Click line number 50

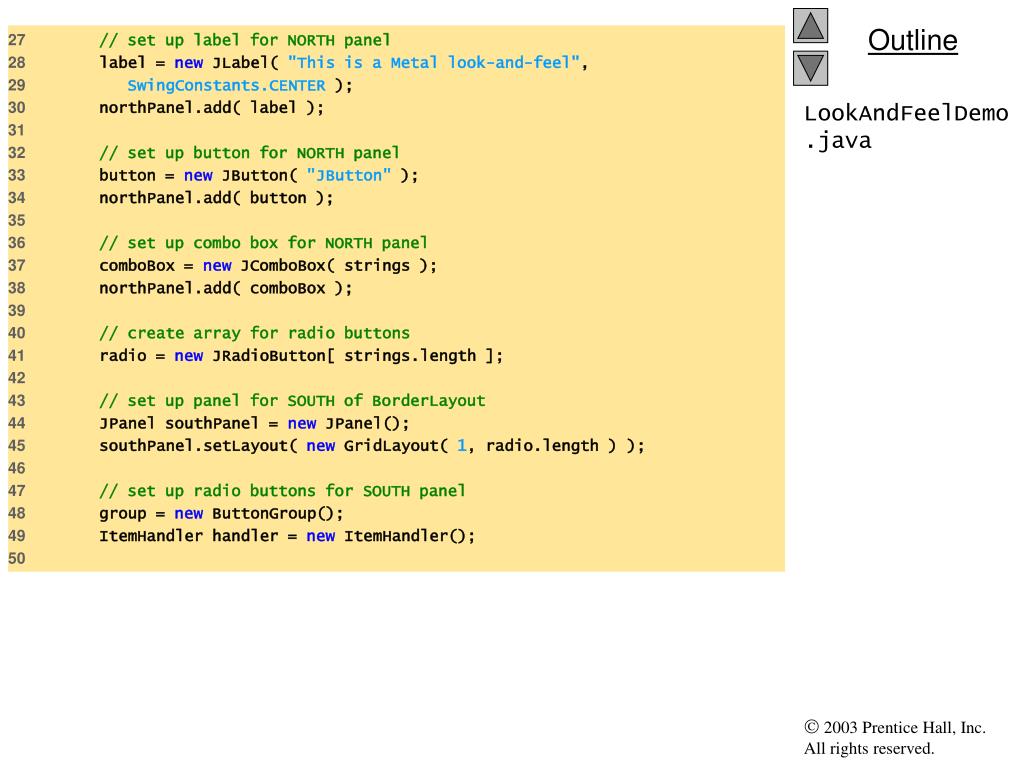[17, 558]
